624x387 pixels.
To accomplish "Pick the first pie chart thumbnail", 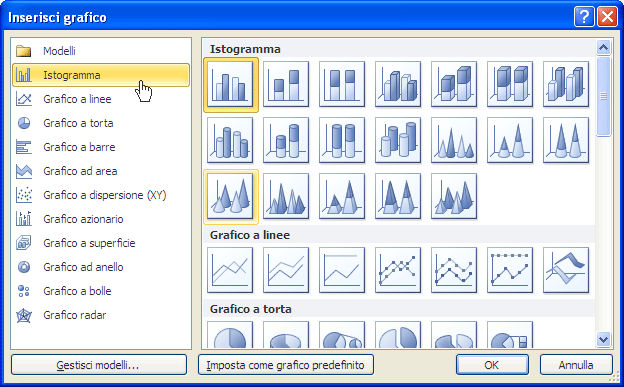I will [230, 335].
